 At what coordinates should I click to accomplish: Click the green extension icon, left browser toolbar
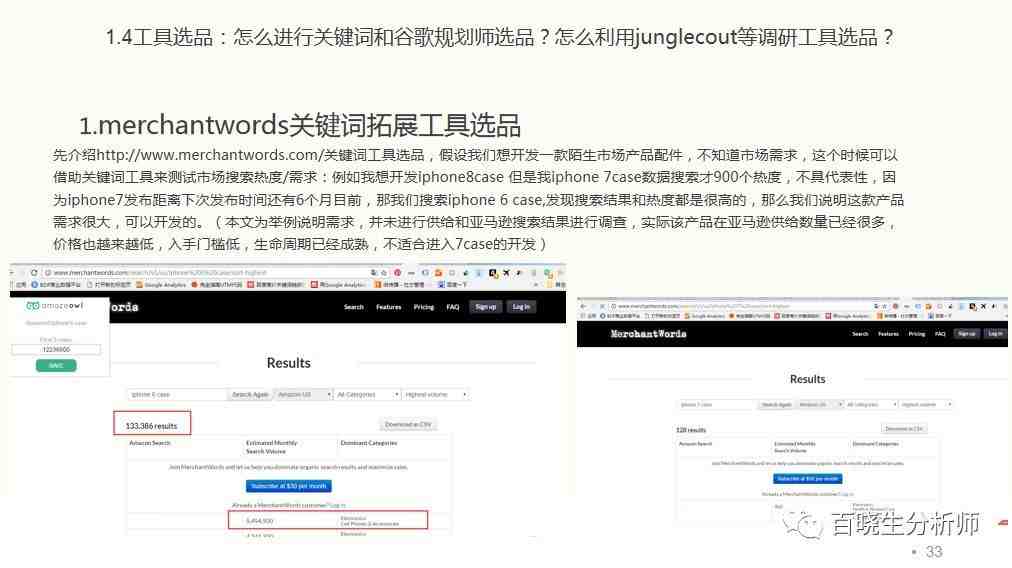tap(548, 273)
